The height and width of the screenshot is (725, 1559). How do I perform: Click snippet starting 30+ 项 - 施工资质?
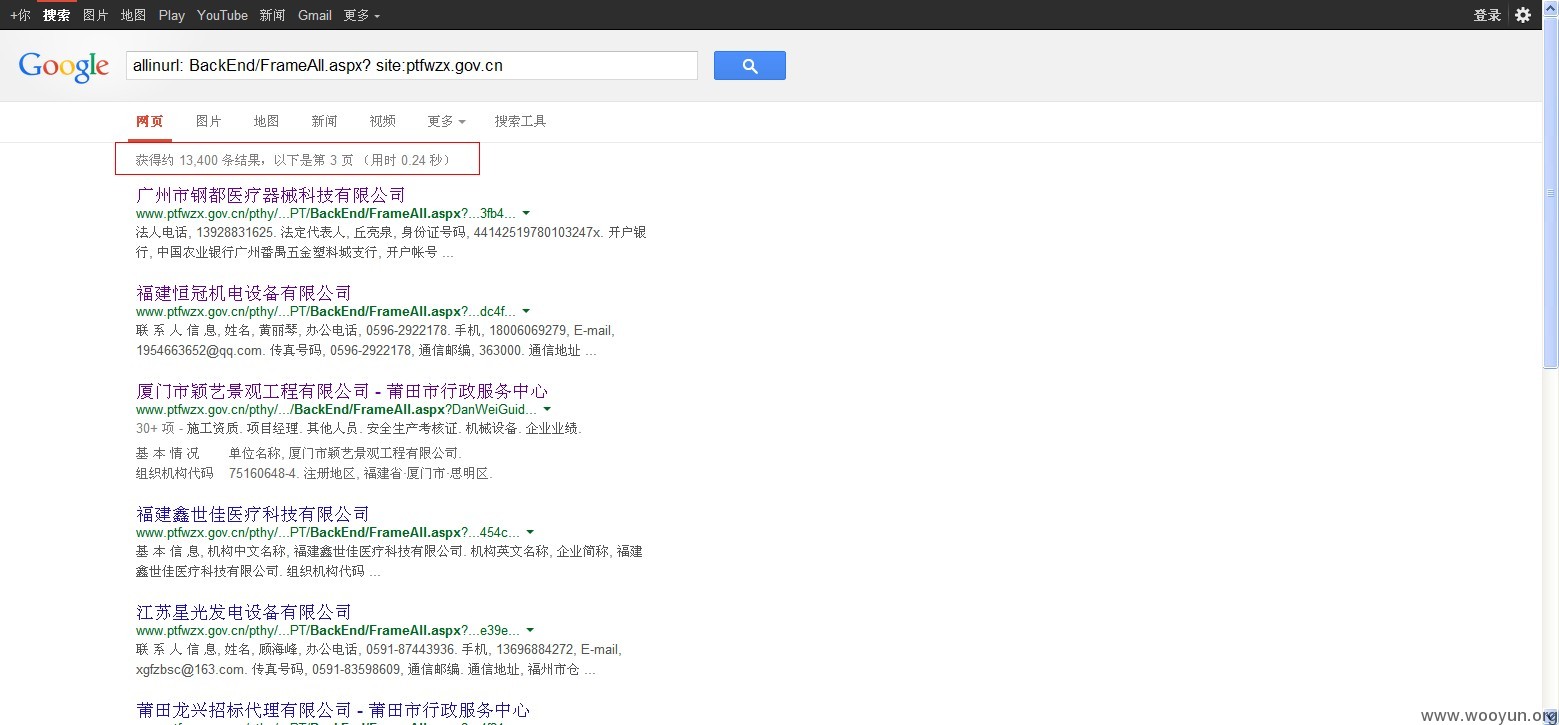pos(358,428)
